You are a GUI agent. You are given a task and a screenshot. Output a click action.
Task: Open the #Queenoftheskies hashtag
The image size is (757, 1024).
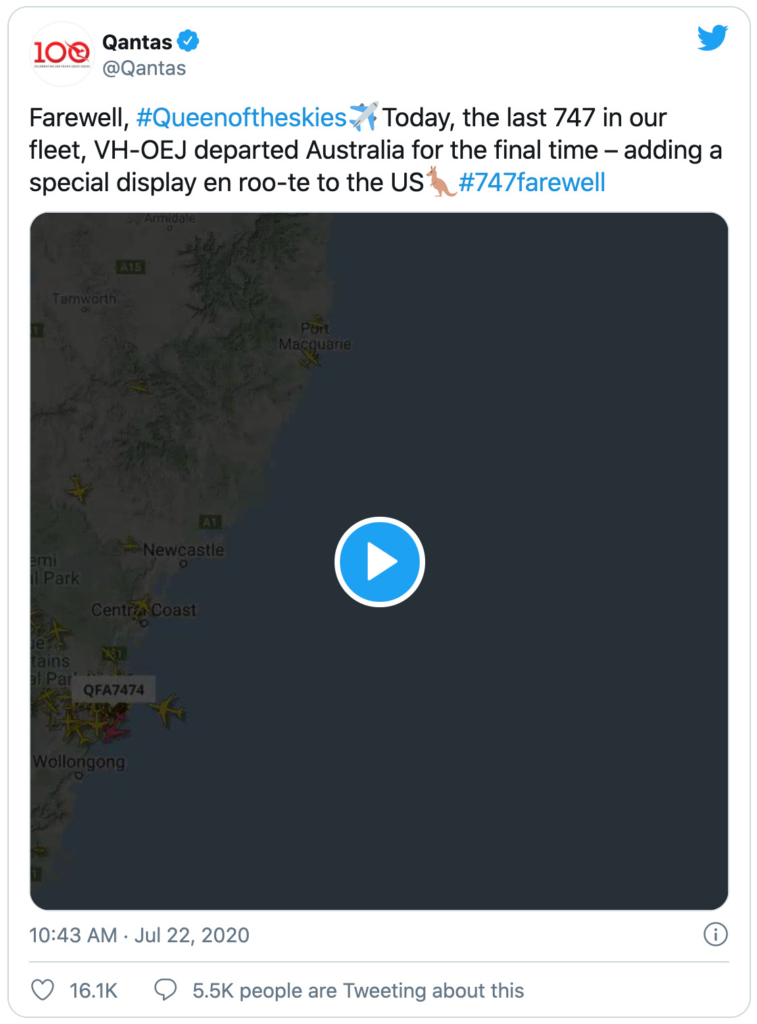point(241,118)
